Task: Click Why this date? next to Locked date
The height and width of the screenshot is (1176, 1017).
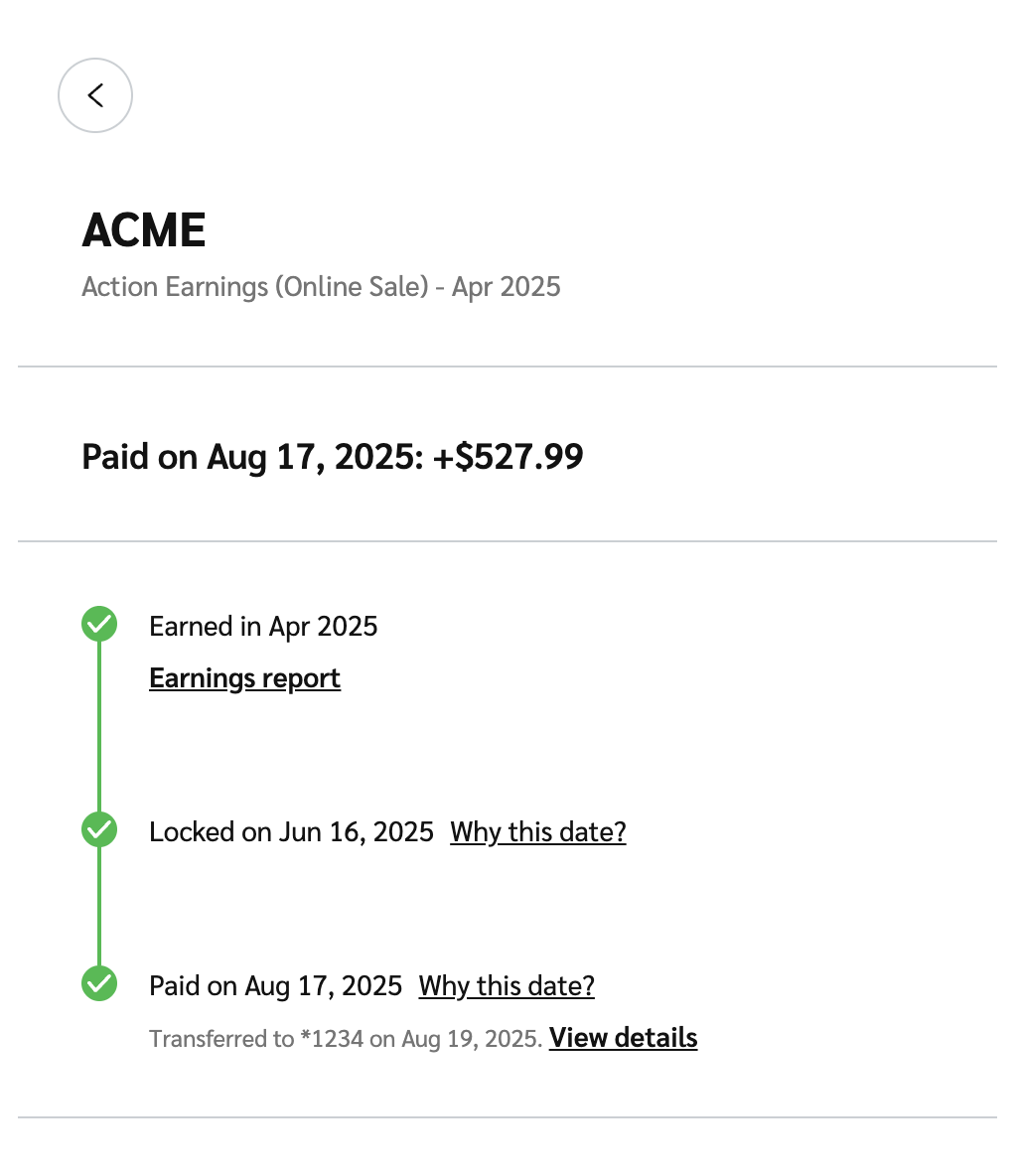Action: pyautogui.click(x=537, y=831)
